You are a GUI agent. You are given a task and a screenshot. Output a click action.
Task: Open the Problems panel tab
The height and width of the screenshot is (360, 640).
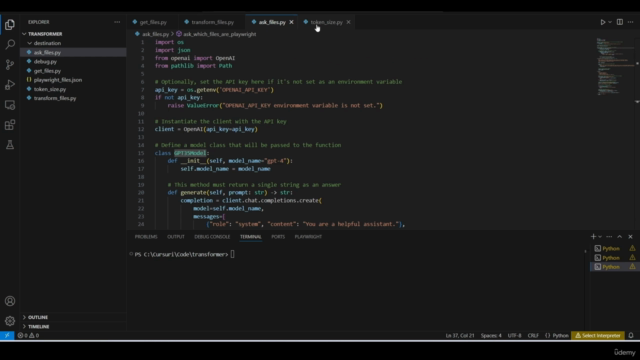point(146,237)
